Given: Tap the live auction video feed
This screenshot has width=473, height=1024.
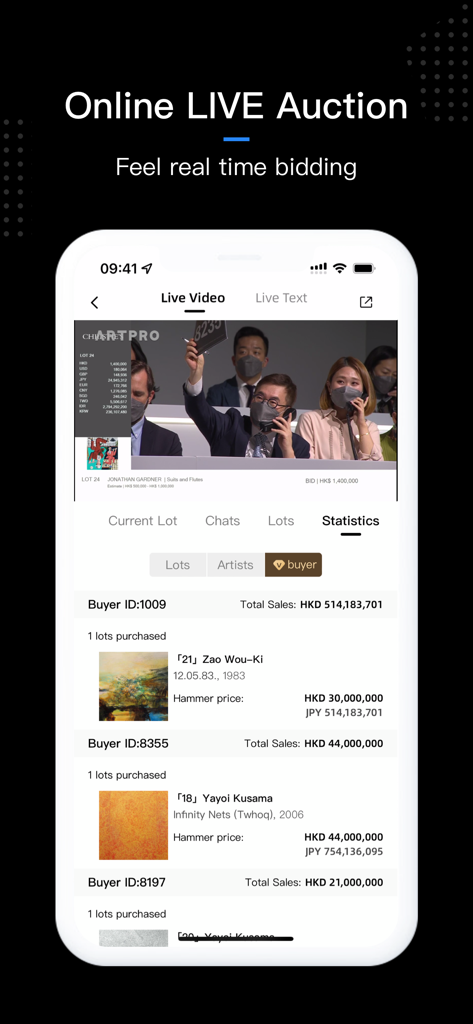Looking at the screenshot, I should point(236,410).
